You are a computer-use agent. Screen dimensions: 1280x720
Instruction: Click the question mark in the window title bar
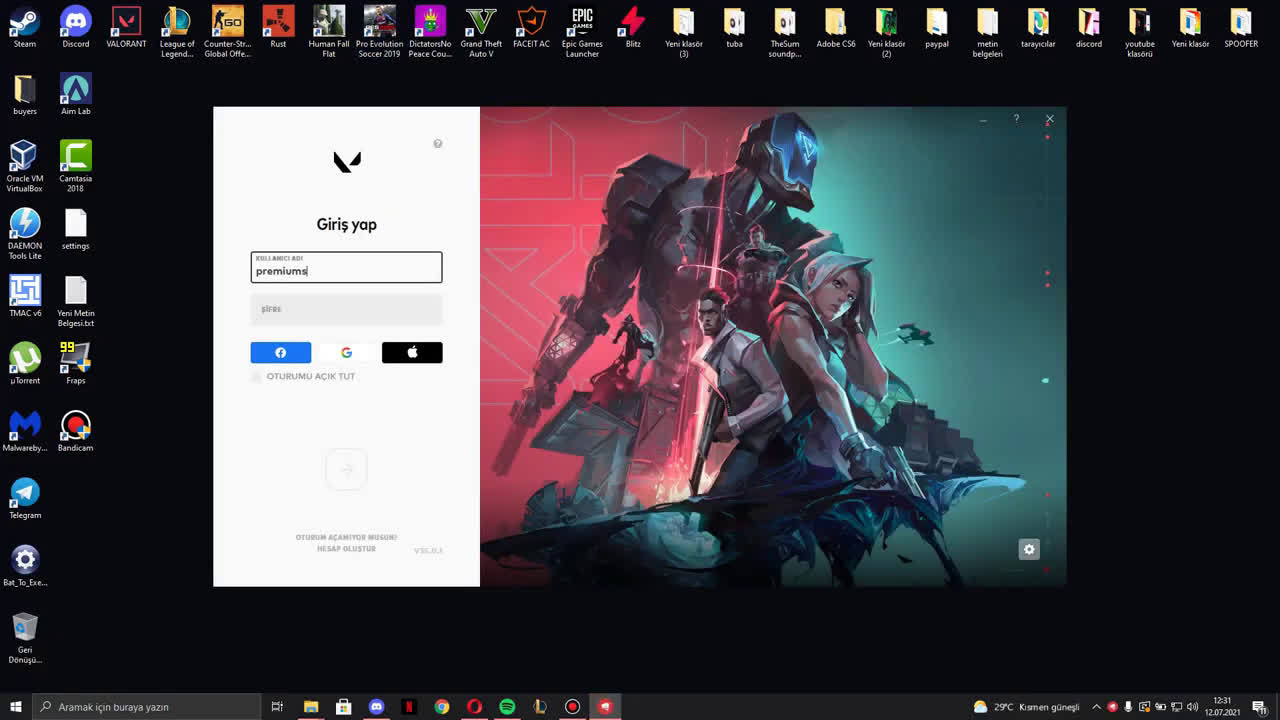(1016, 119)
